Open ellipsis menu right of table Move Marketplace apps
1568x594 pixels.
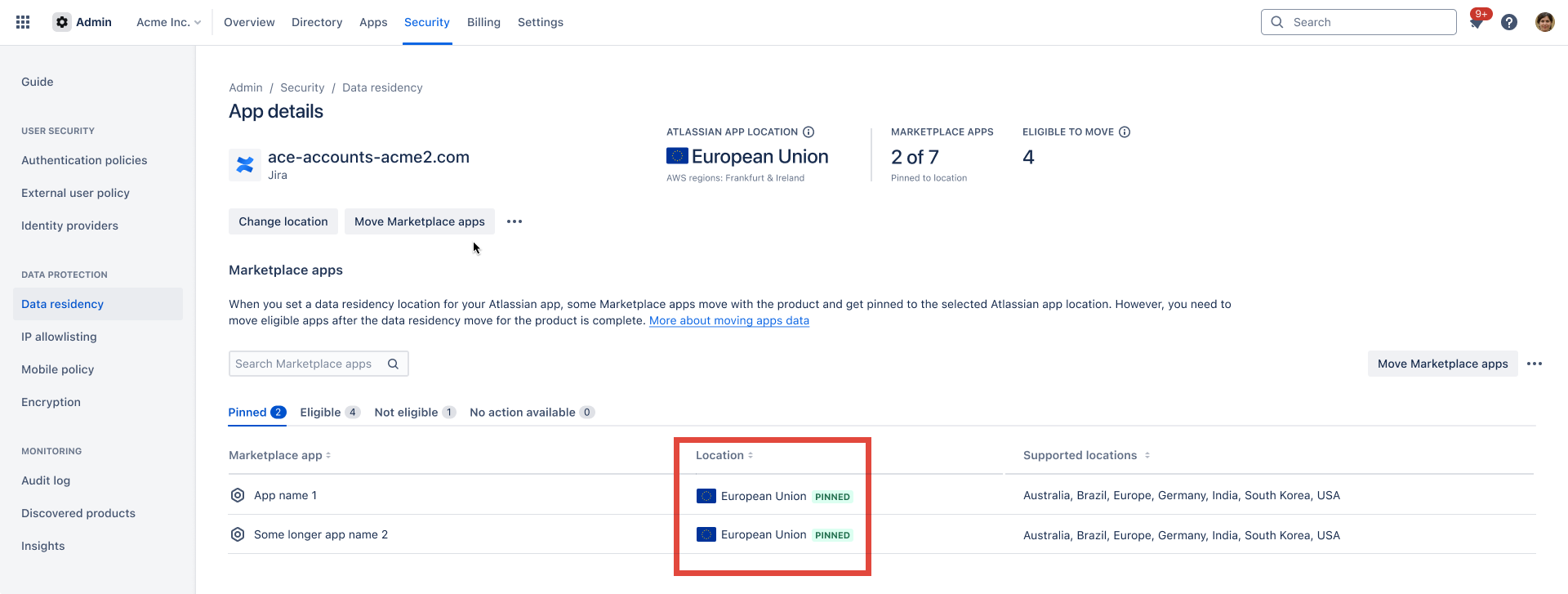1535,364
